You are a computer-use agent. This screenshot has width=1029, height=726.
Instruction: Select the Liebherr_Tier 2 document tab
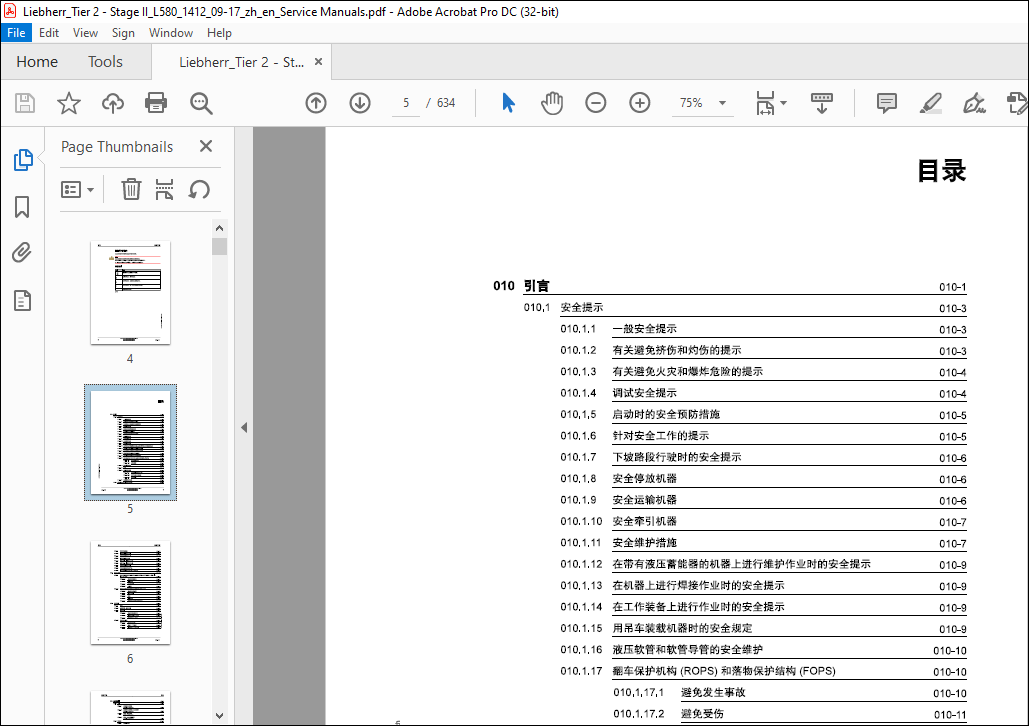[241, 62]
